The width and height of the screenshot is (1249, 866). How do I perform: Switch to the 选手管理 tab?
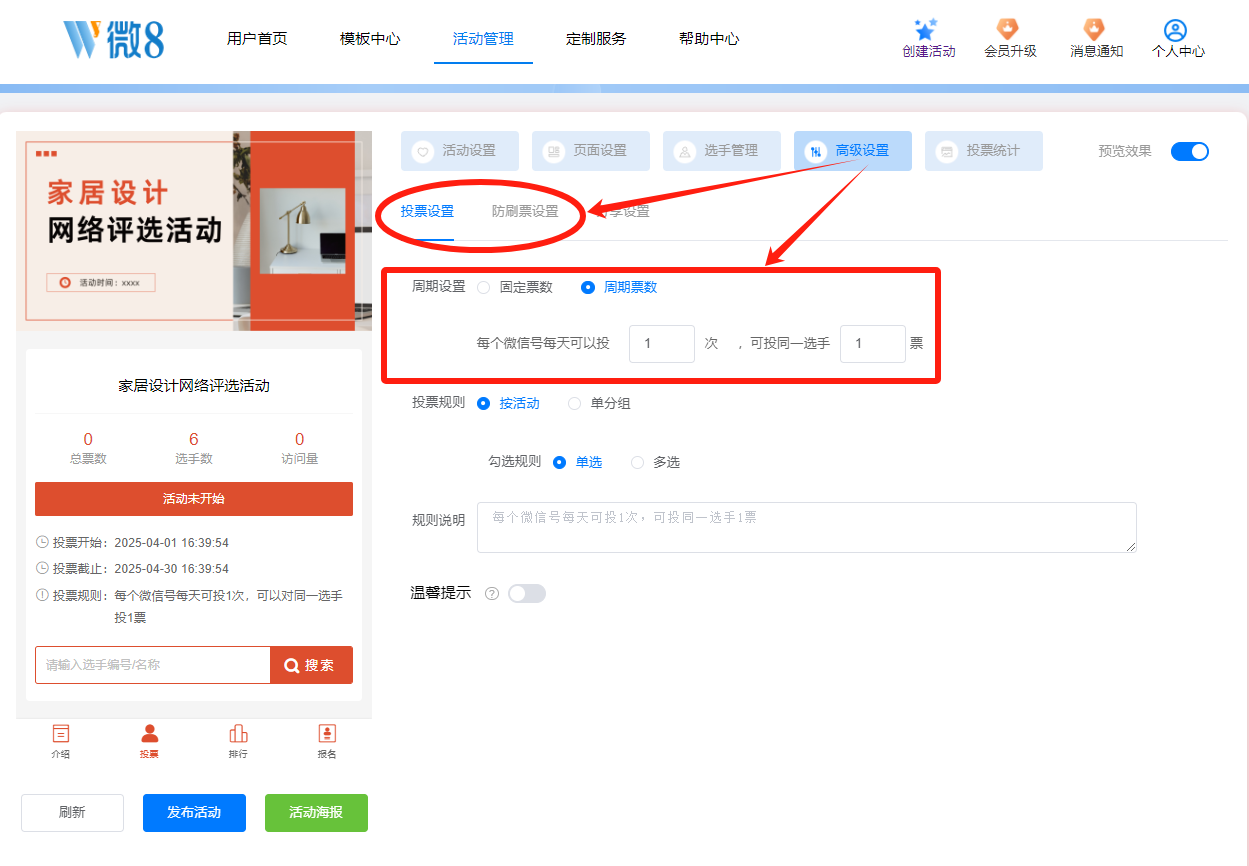tap(722, 151)
